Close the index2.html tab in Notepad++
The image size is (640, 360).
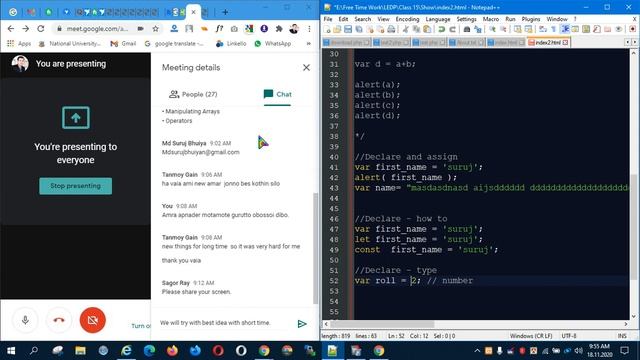click(565, 42)
